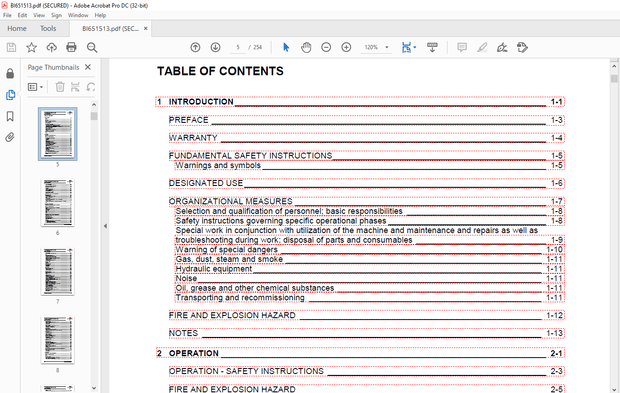
Task: Click the thumbnails scrollbar down arrow
Action: pos(94,388)
